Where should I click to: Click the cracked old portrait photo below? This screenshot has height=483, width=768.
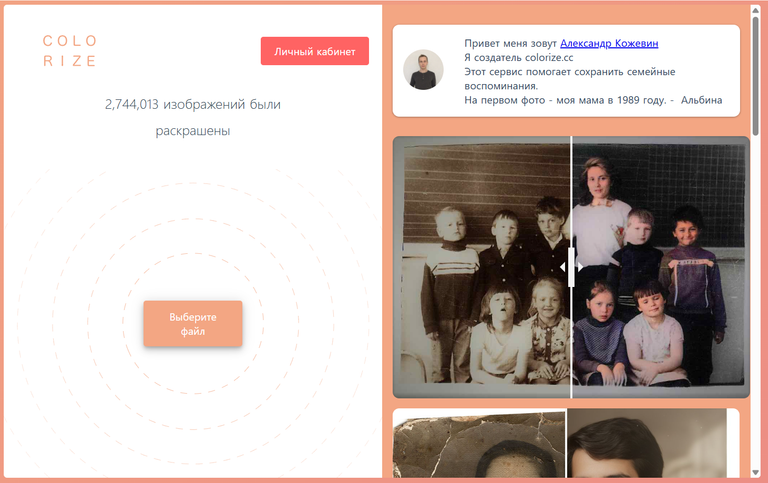click(x=479, y=443)
